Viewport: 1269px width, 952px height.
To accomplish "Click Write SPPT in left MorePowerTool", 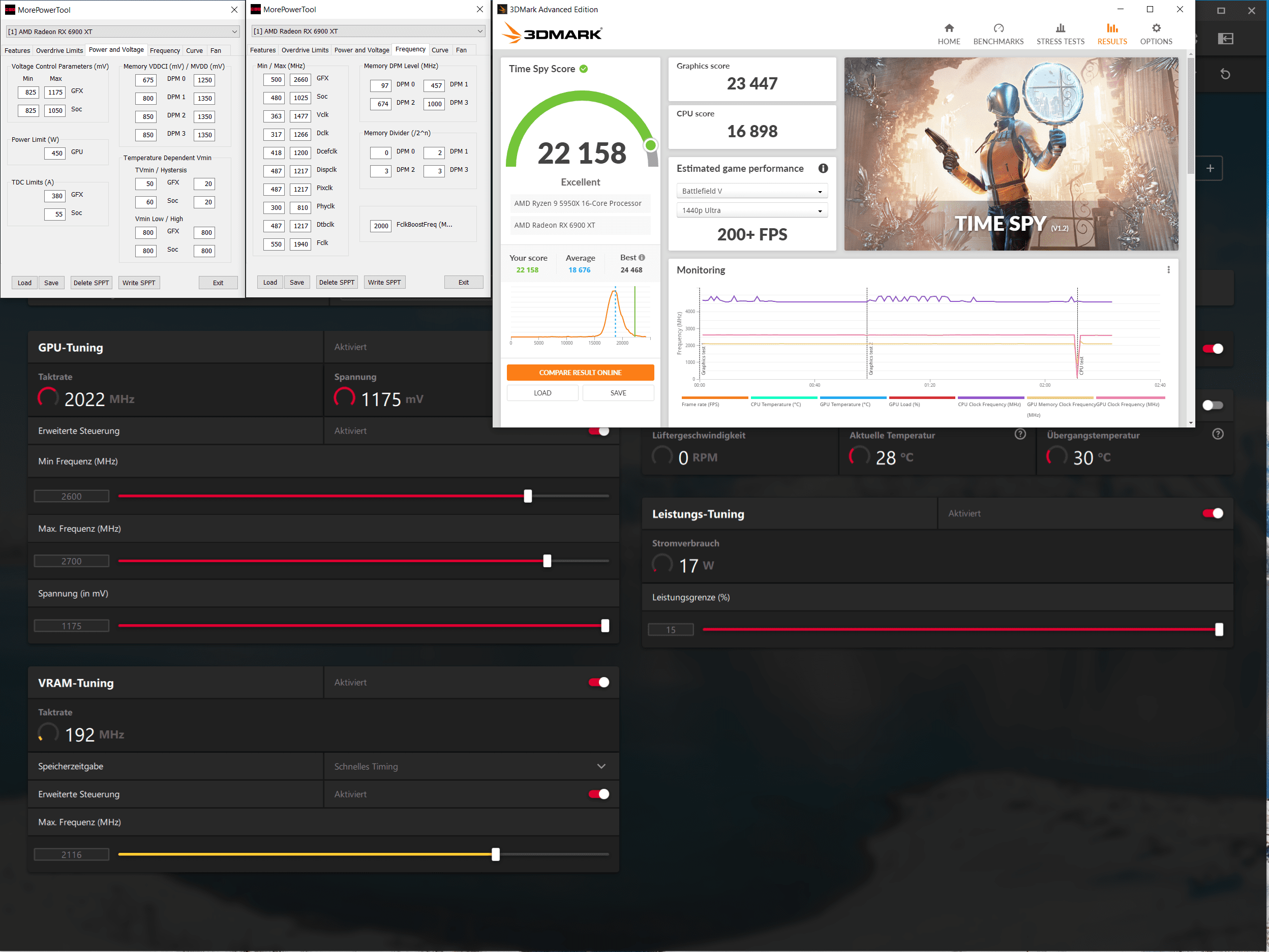I will click(138, 283).
